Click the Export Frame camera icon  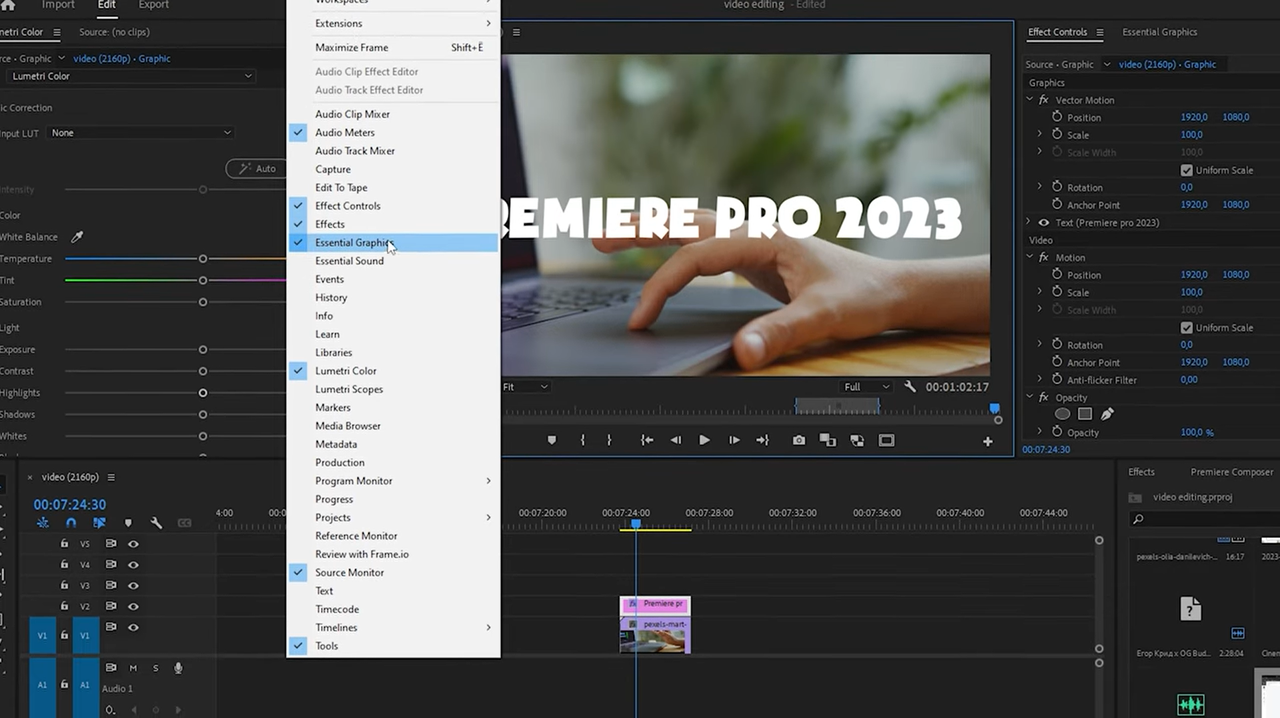799,440
